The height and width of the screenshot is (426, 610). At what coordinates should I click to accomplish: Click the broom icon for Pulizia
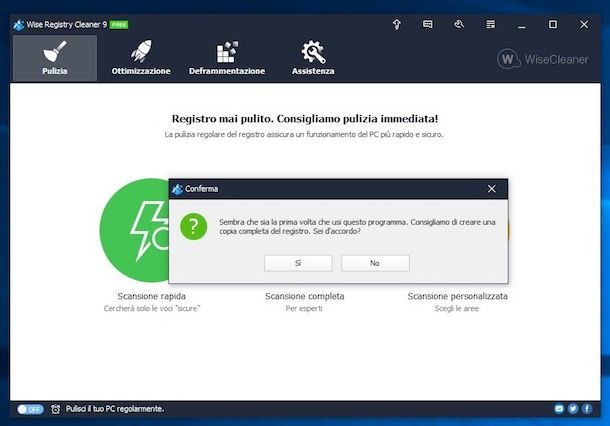click(54, 52)
